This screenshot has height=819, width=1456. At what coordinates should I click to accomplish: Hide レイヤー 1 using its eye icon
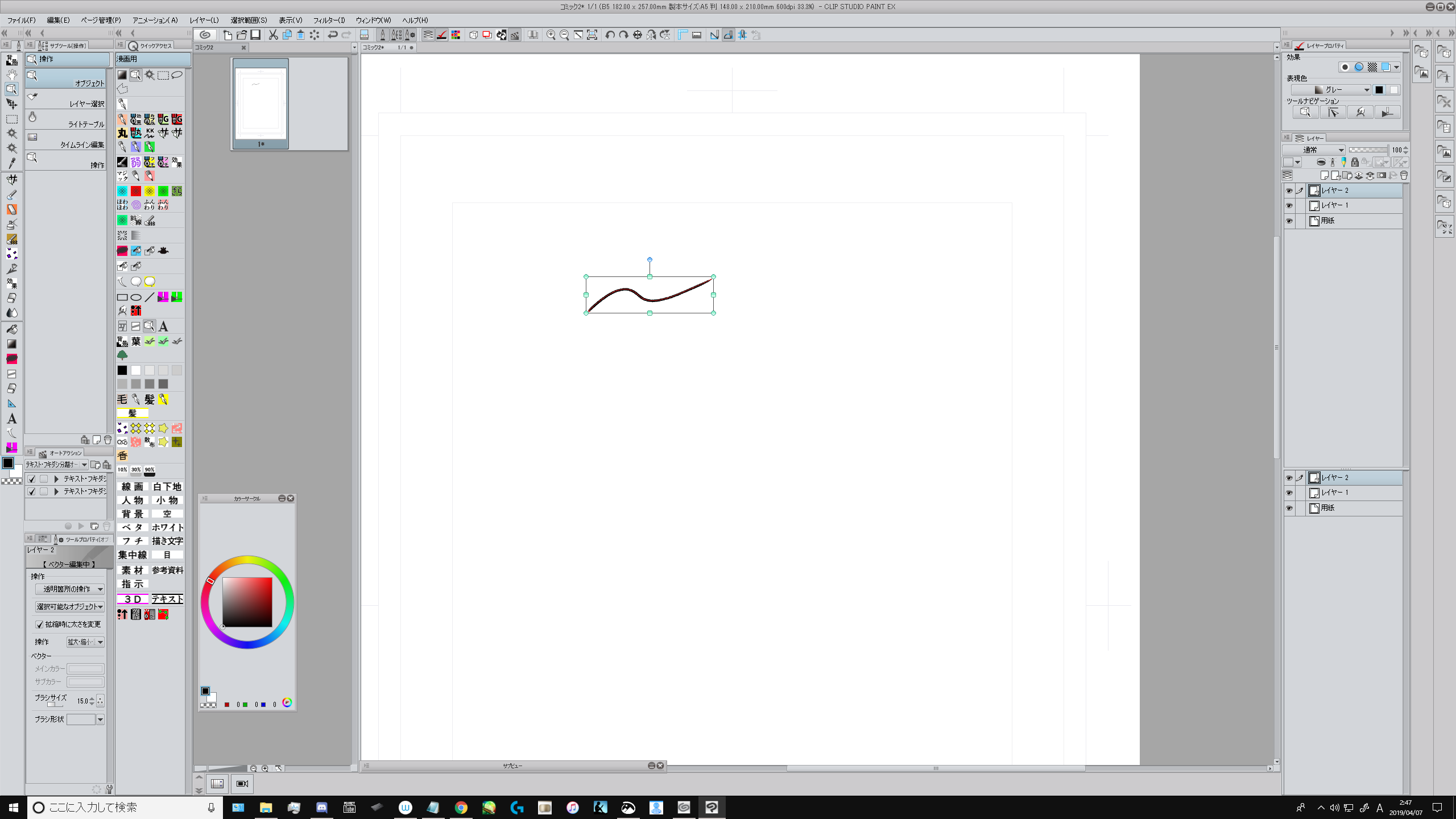pos(1289,205)
